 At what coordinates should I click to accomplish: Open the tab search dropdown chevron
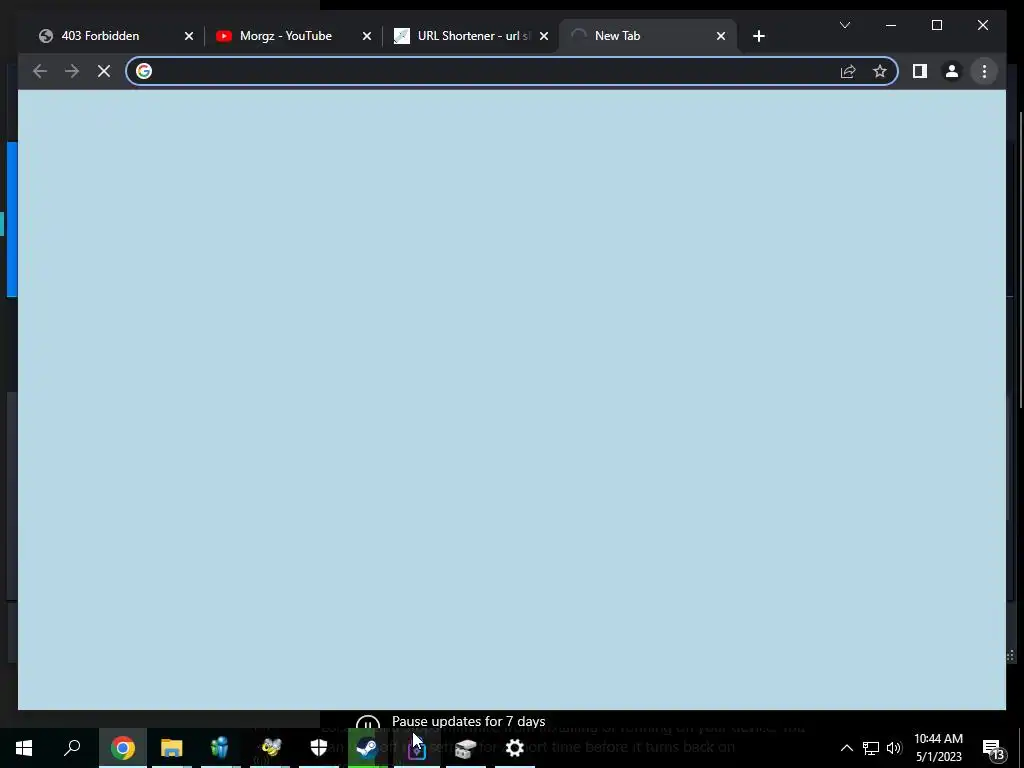[844, 25]
